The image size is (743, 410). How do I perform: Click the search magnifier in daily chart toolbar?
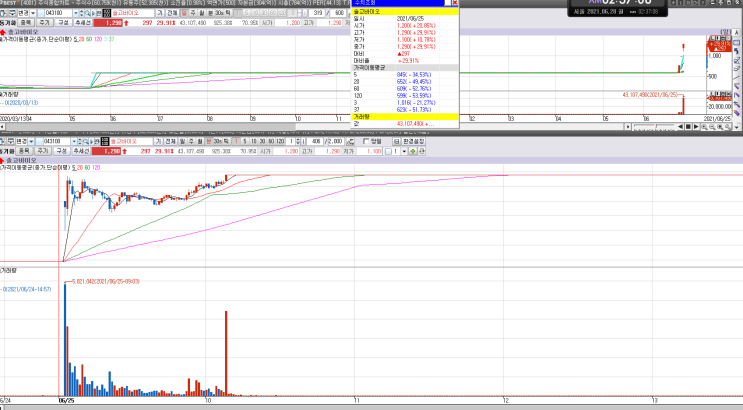pyautogui.click(x=88, y=13)
